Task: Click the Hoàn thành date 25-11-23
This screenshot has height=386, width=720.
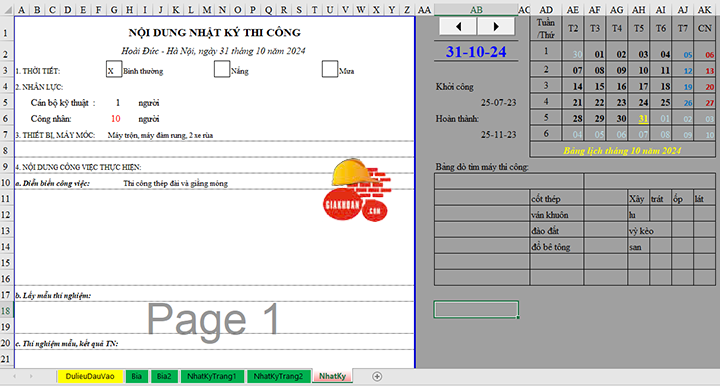Action: (x=498, y=134)
